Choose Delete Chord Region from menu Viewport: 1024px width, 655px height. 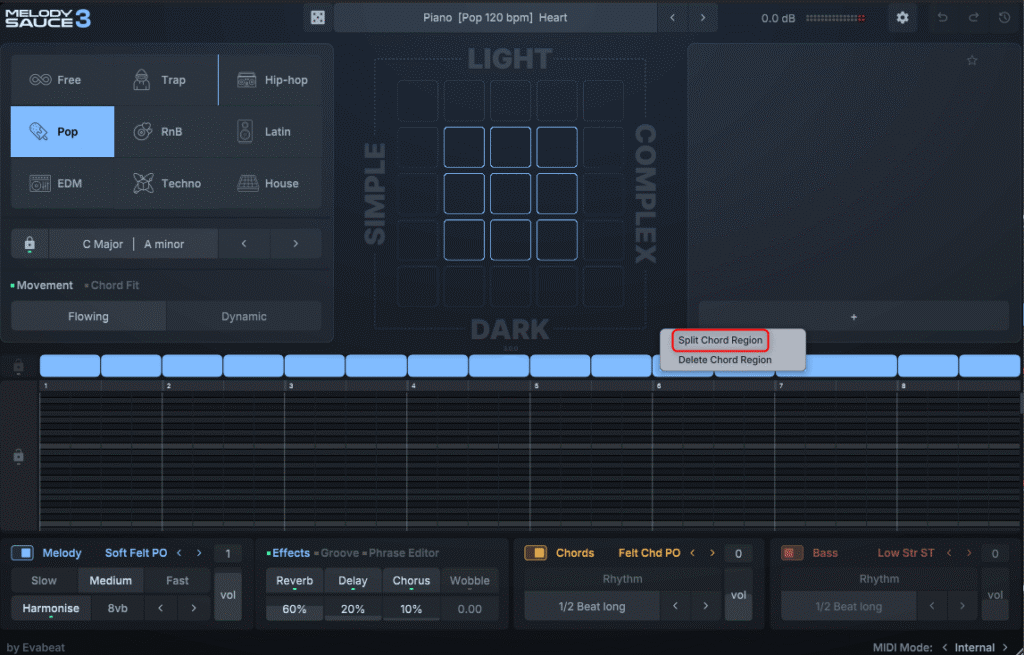pos(724,360)
